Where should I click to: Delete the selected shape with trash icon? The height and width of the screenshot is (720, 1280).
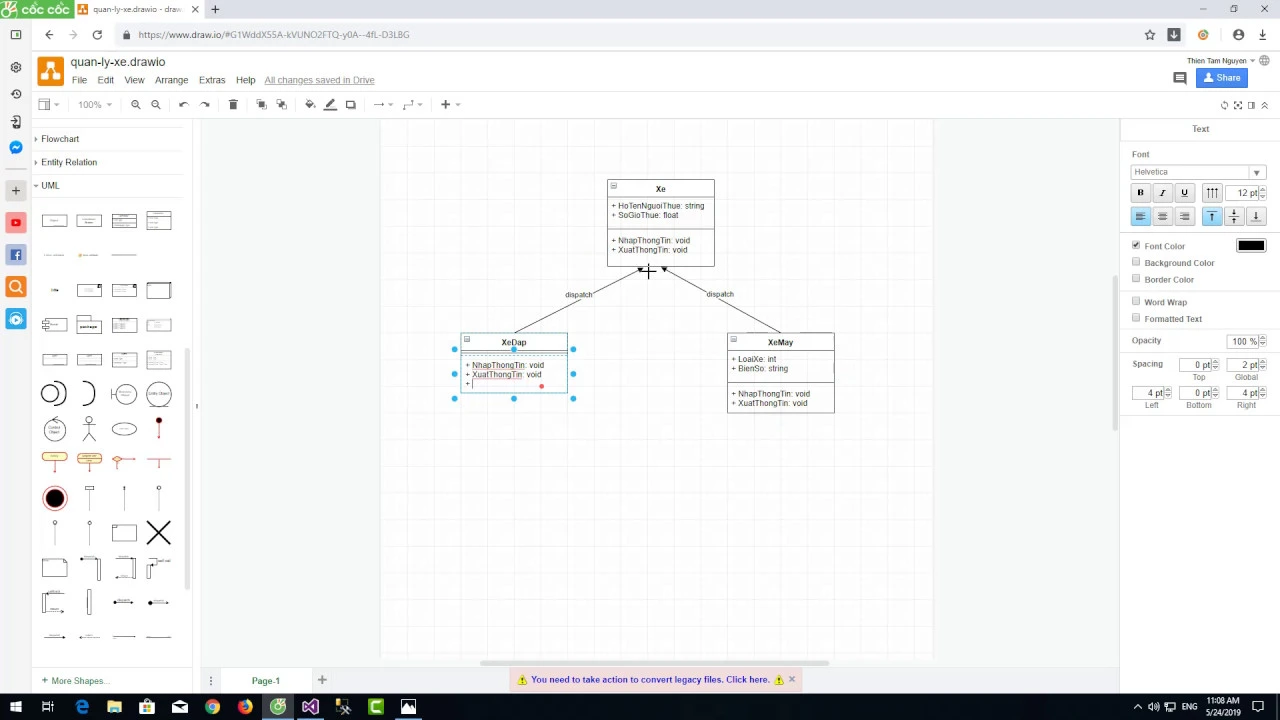233,104
